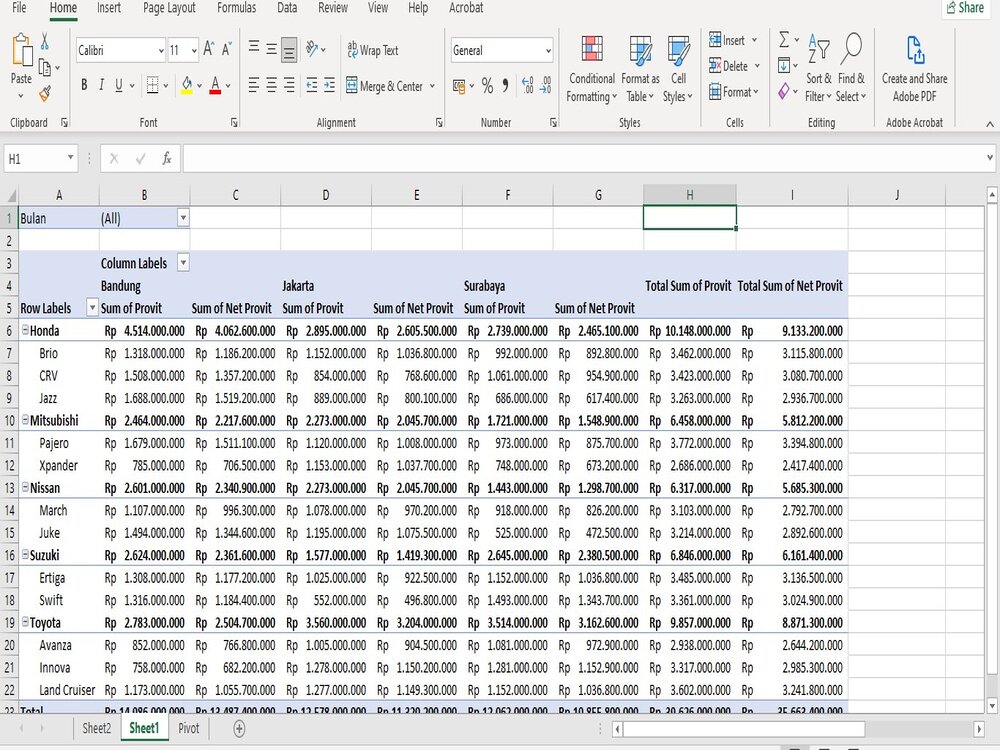The height and width of the screenshot is (750, 1000).
Task: Click the Paste clipboard icon
Action: [22, 51]
